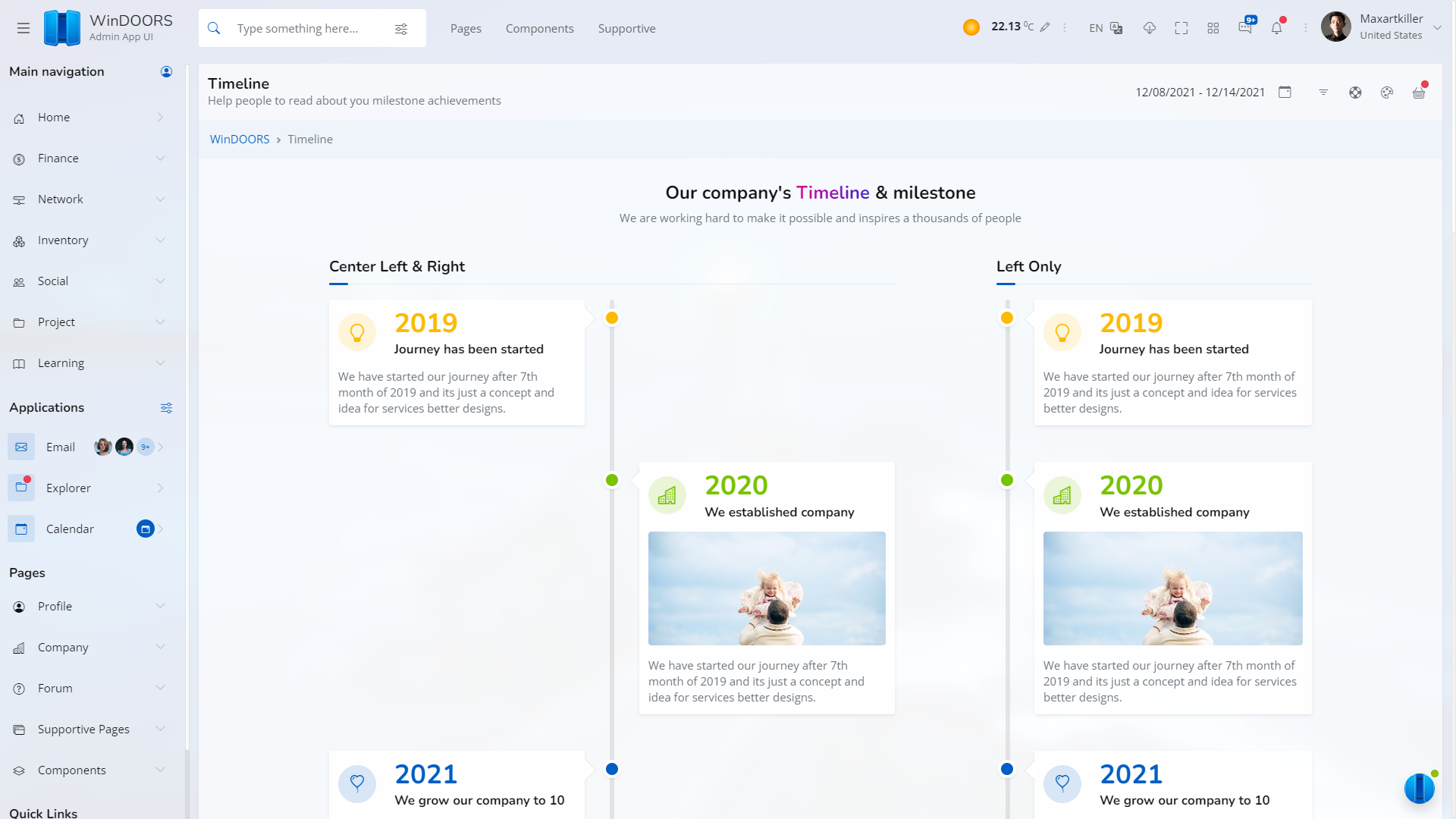Open the Supportive top menu
The width and height of the screenshot is (1456, 819).
626,29
